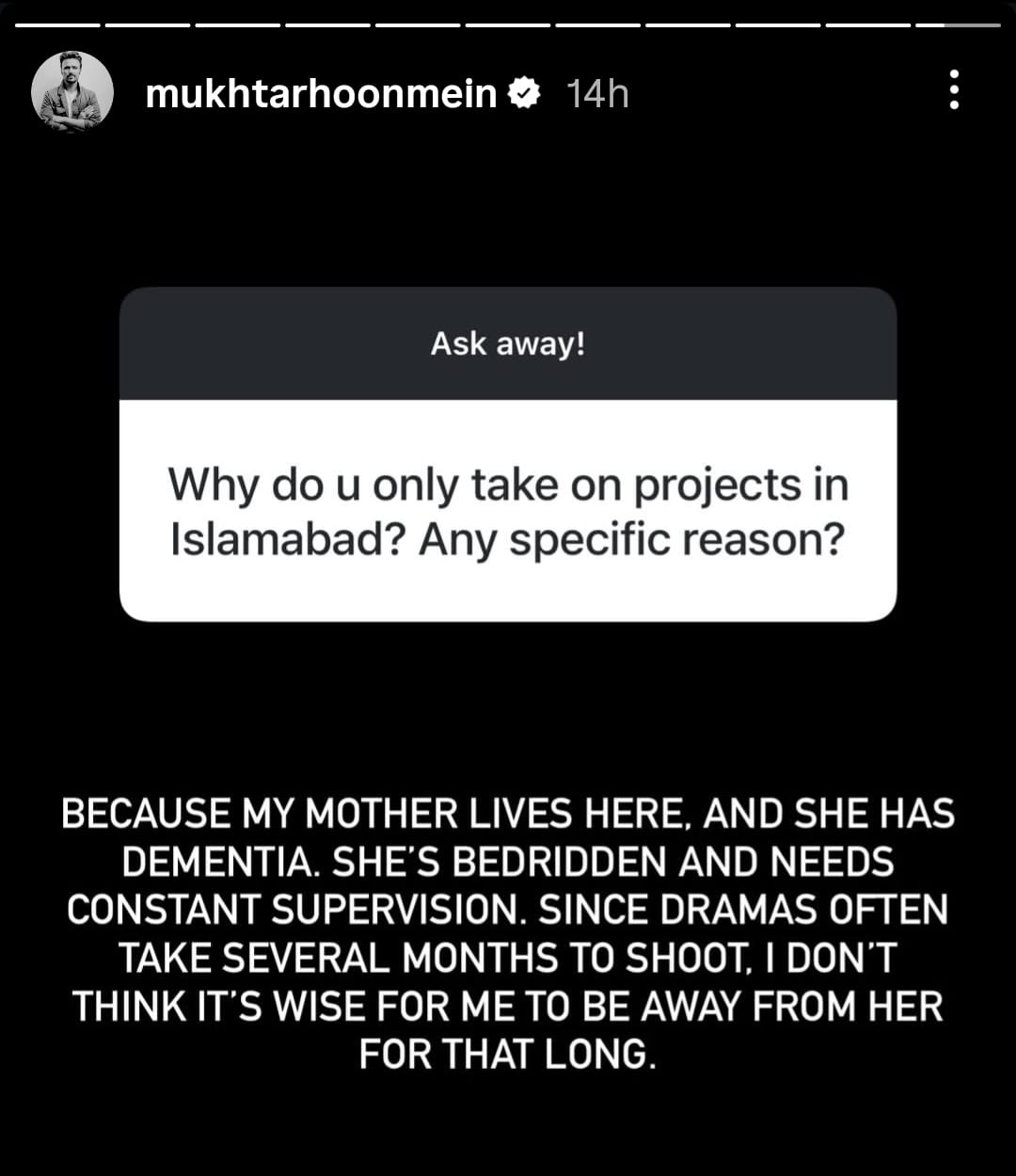Click the sixth story progress segment

click(x=508, y=24)
